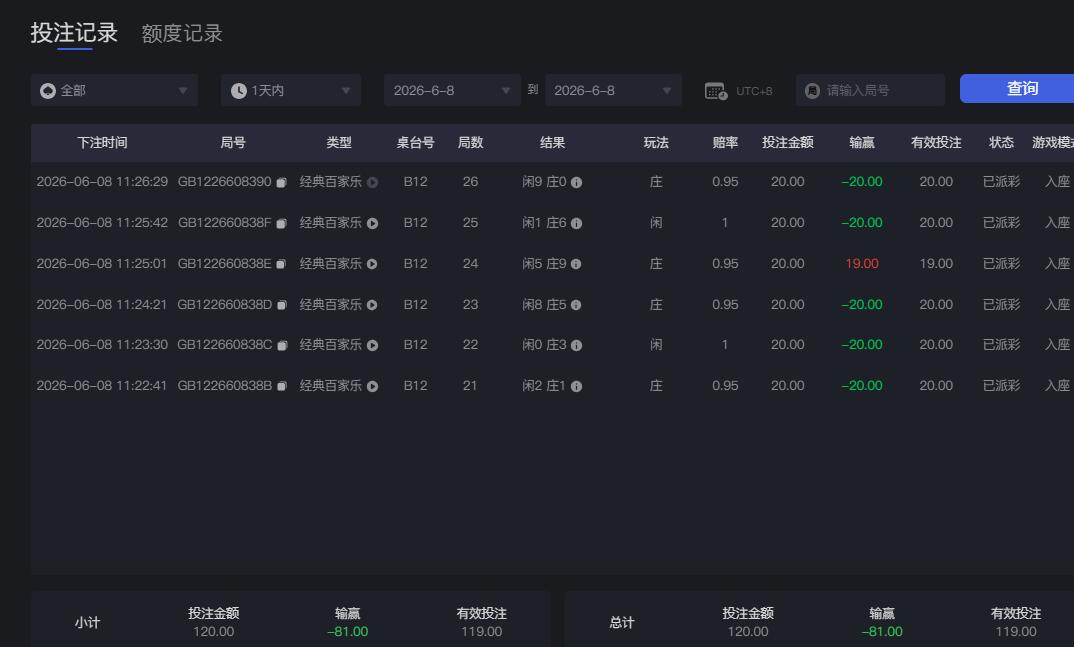Image resolution: width=1074 pixels, height=647 pixels.
Task: Select the 2026-06-08 11:22:41 bet time cell
Action: click(x=101, y=385)
